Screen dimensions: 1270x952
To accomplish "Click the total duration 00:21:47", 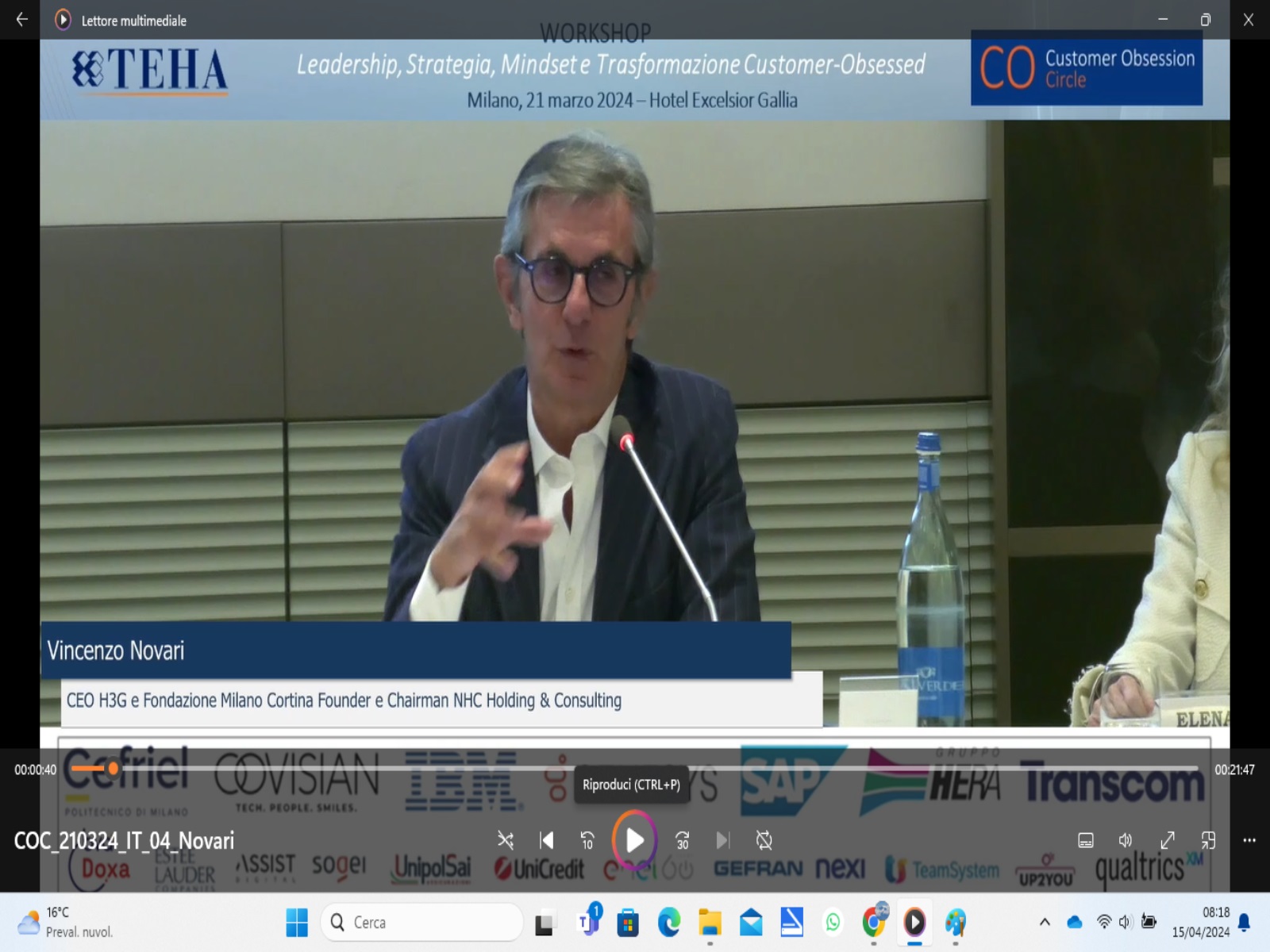I will (1234, 770).
